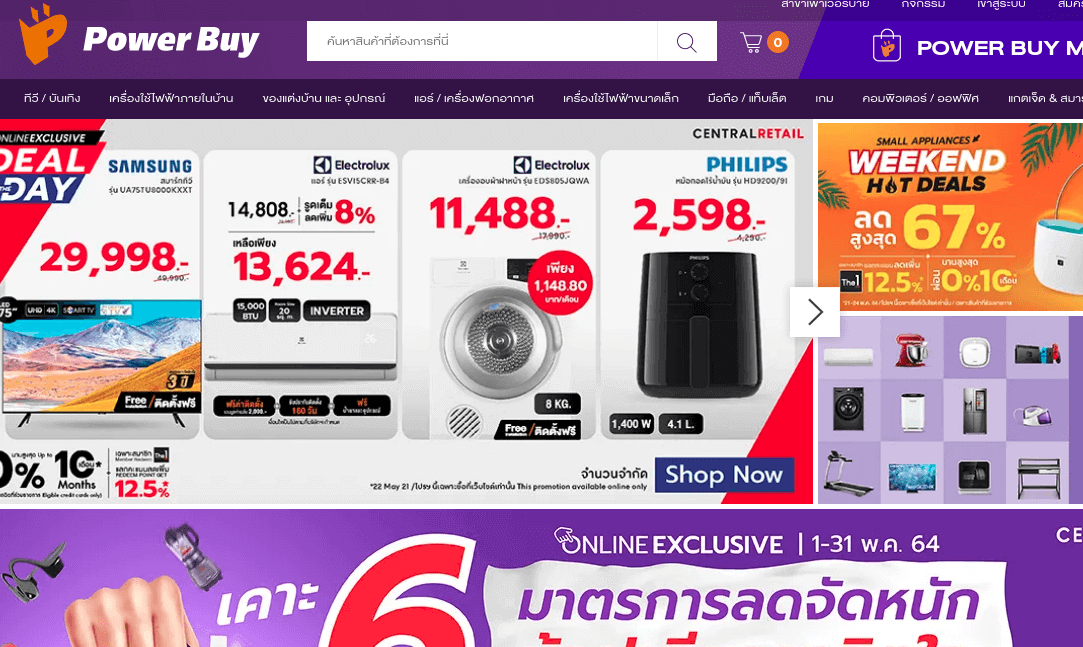1083x647 pixels.
Task: Open Weekend Hot Deals banner
Action: [950, 217]
